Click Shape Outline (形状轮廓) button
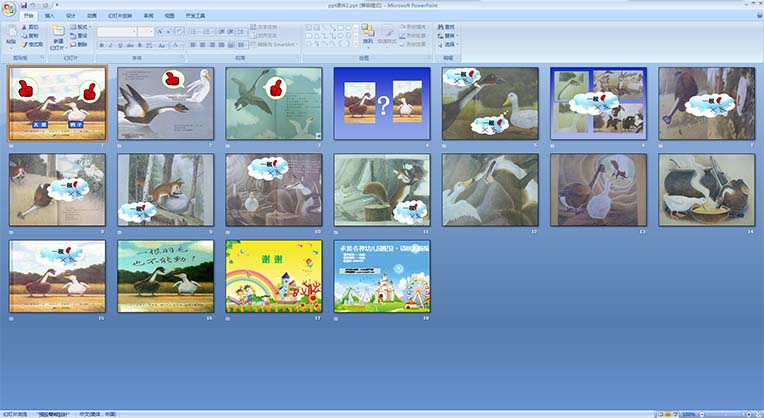 [x=413, y=36]
